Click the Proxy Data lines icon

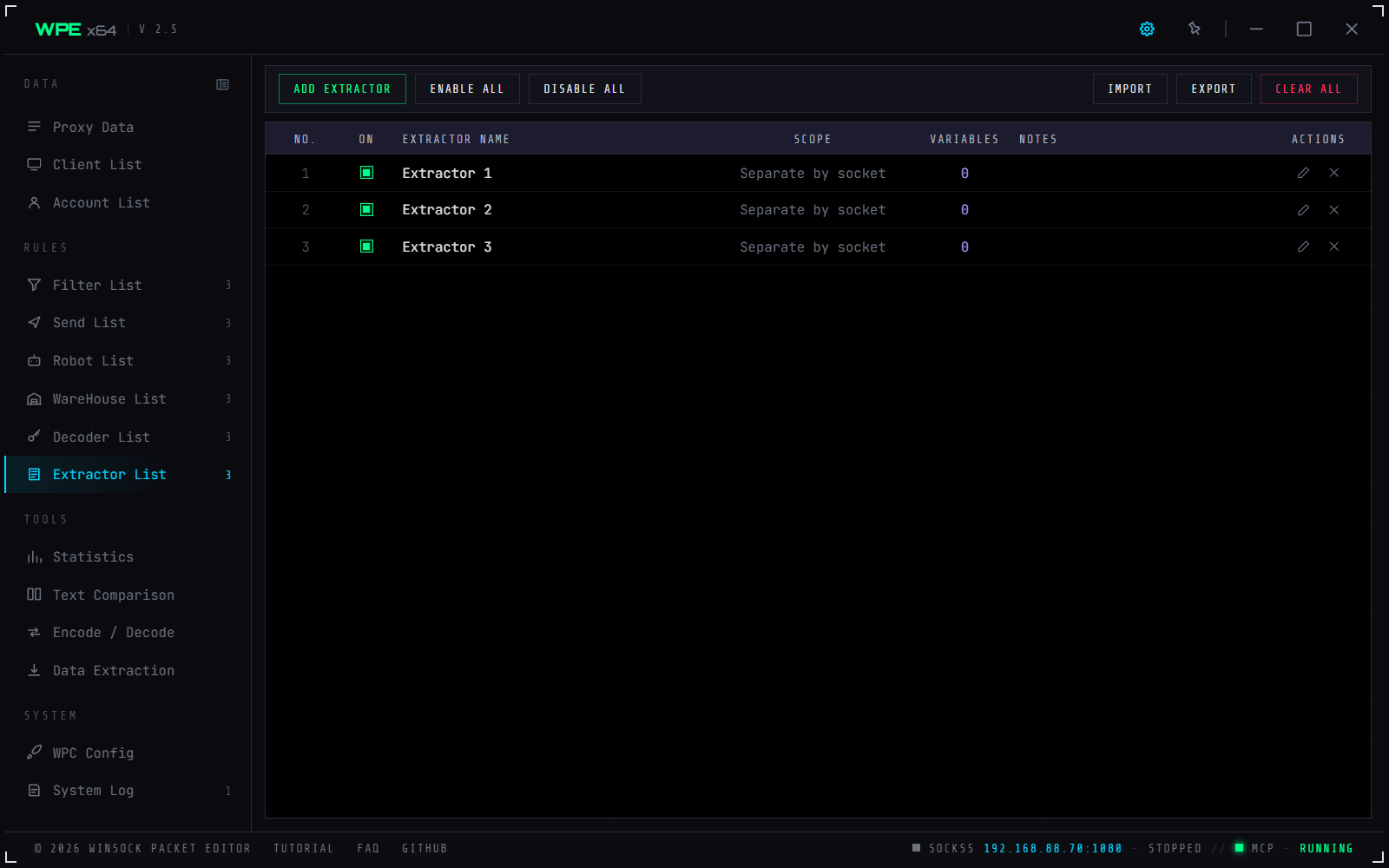tap(34, 127)
